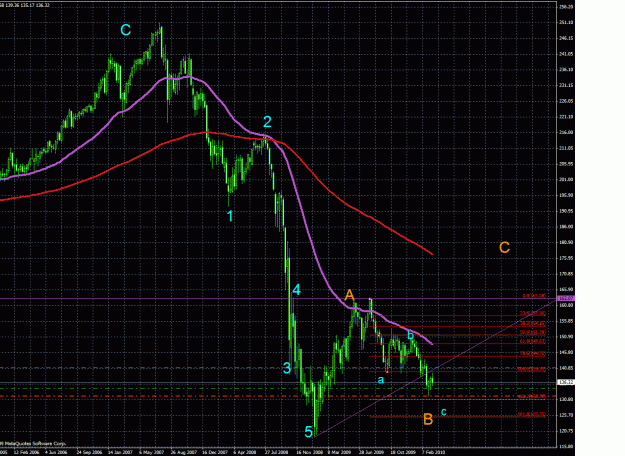Click the 16 Dec 2007 date label
This screenshot has width=625, height=456.
point(215,452)
